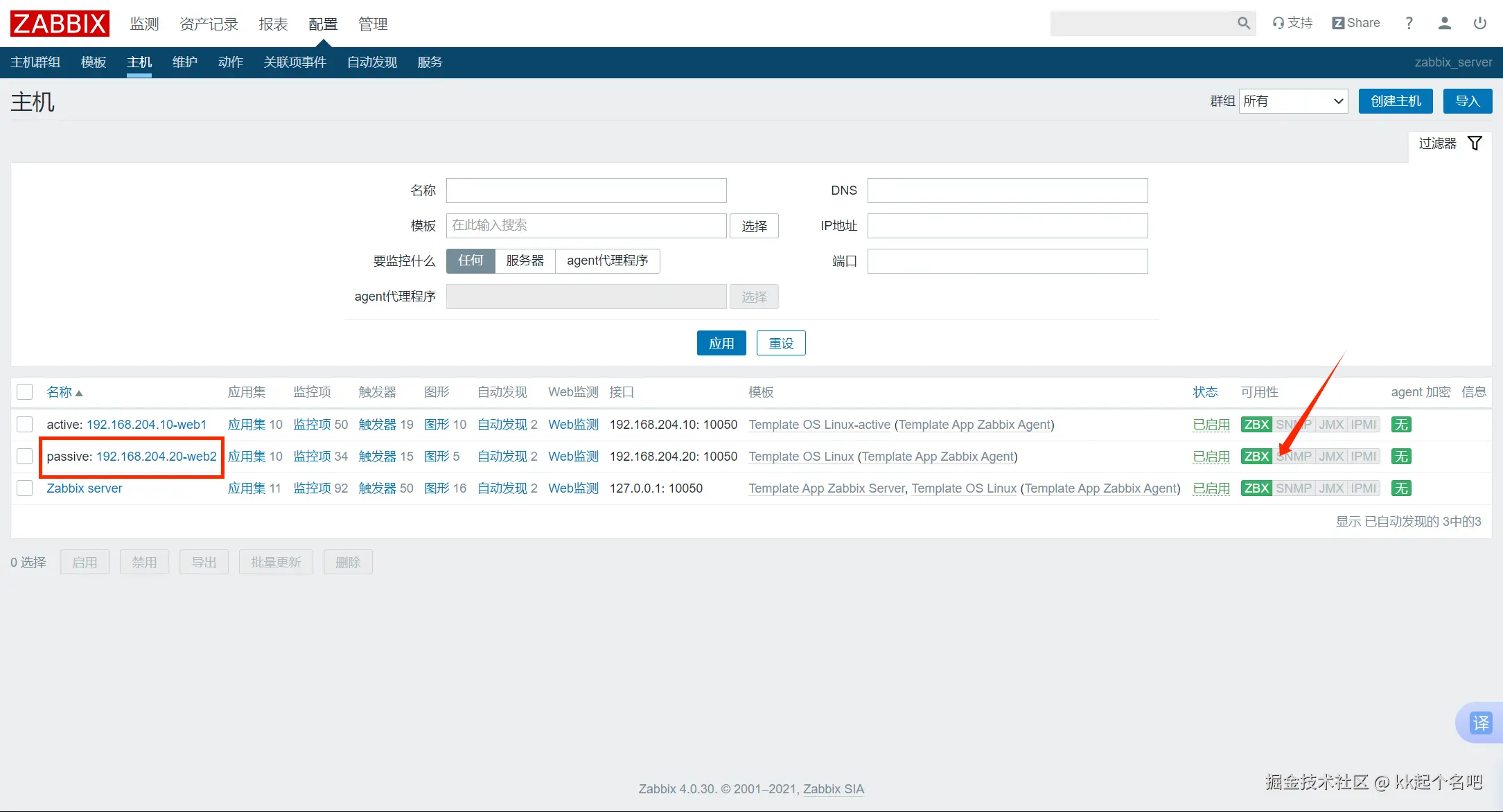The height and width of the screenshot is (812, 1503).
Task: Click the IP地址 filter input field
Action: [1007, 226]
